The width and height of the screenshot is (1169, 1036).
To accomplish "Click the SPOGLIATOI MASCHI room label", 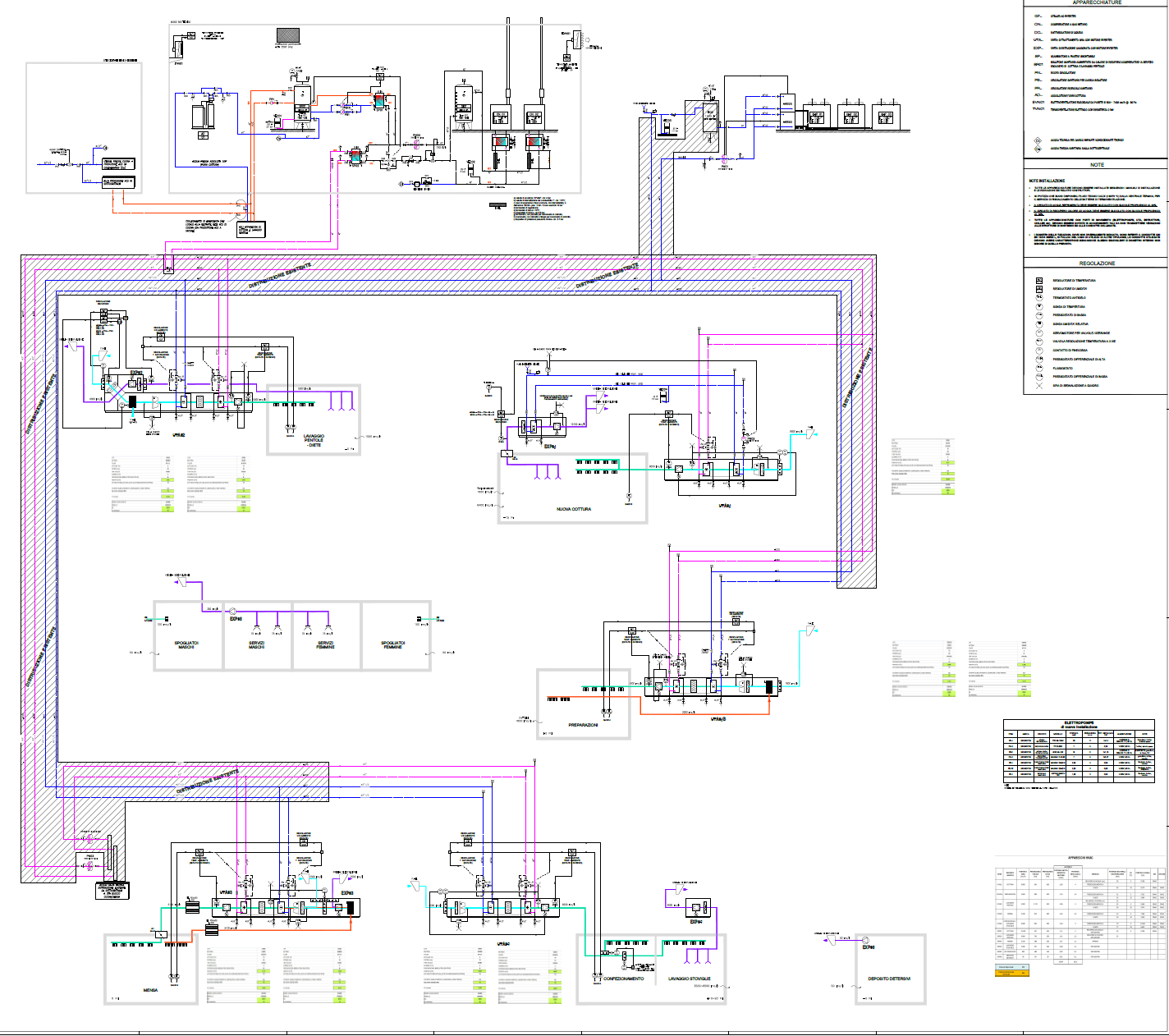I will coord(186,644).
